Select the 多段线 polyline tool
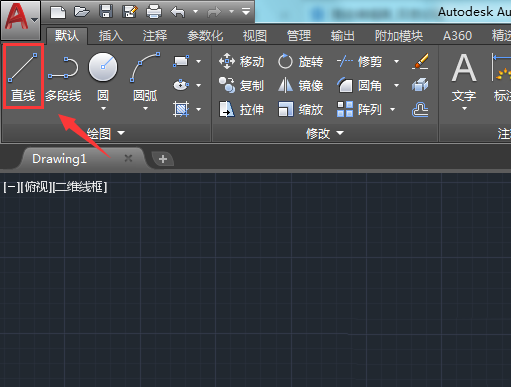The height and width of the screenshot is (387, 511). click(63, 79)
